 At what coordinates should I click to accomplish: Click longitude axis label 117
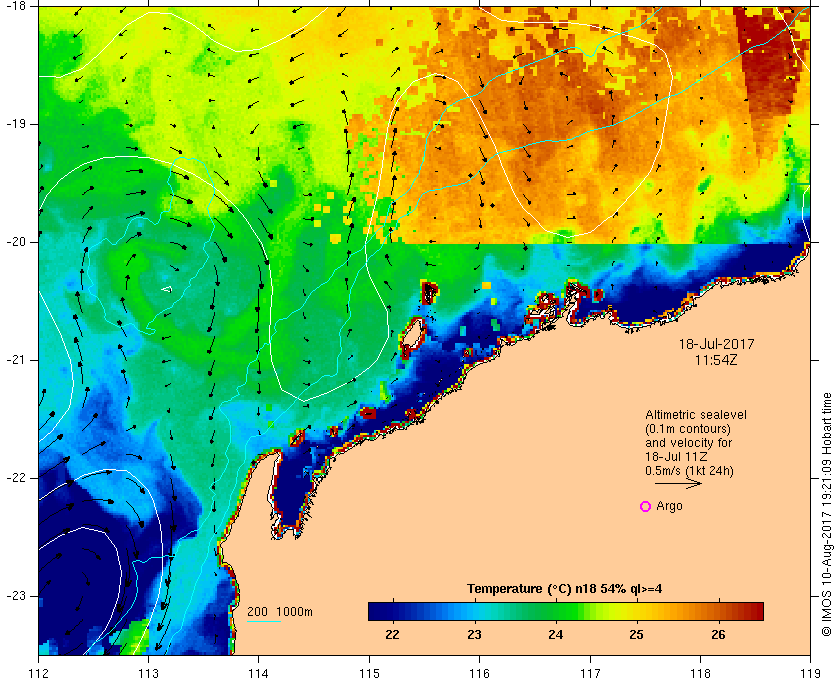[x=590, y=672]
